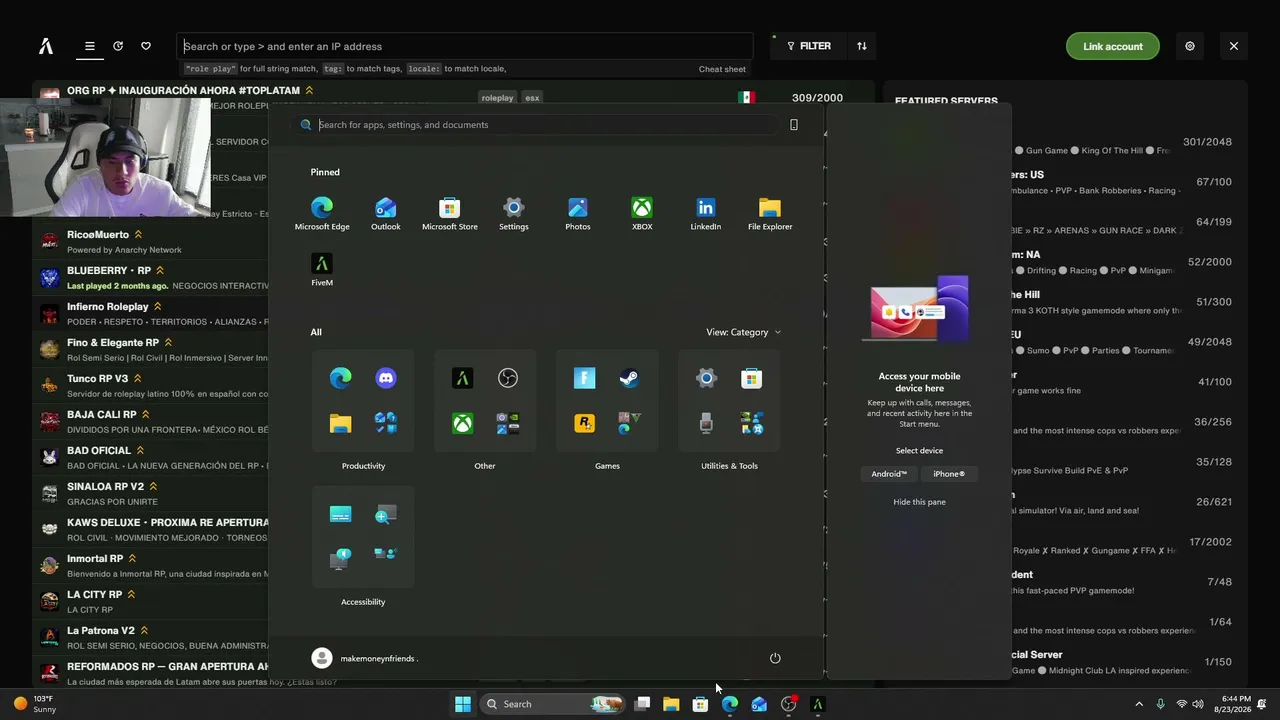This screenshot has height=720, width=1280.
Task: Click Hide this pane link
Action: 919,502
